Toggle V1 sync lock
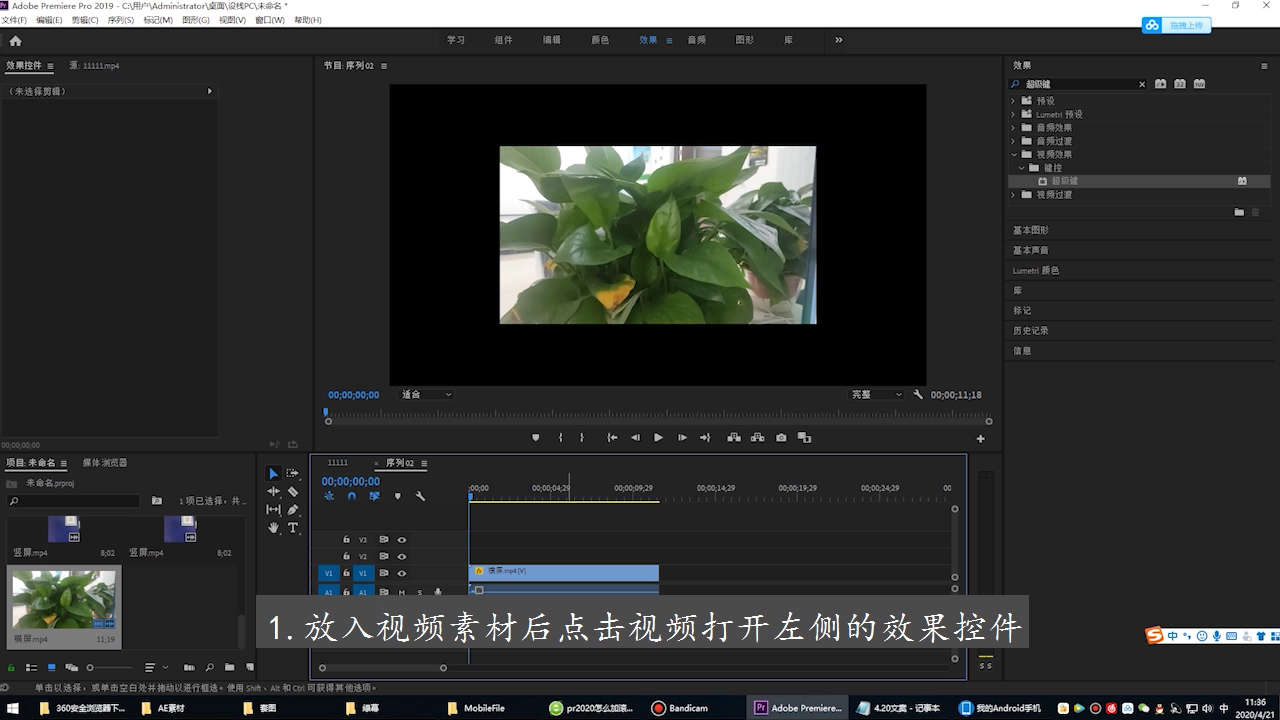This screenshot has width=1280, height=720. click(x=383, y=573)
